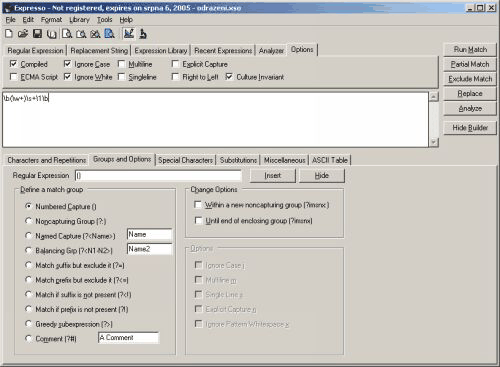Open the Expression Library tab
This screenshot has width=500, height=367.
pyautogui.click(x=161, y=51)
